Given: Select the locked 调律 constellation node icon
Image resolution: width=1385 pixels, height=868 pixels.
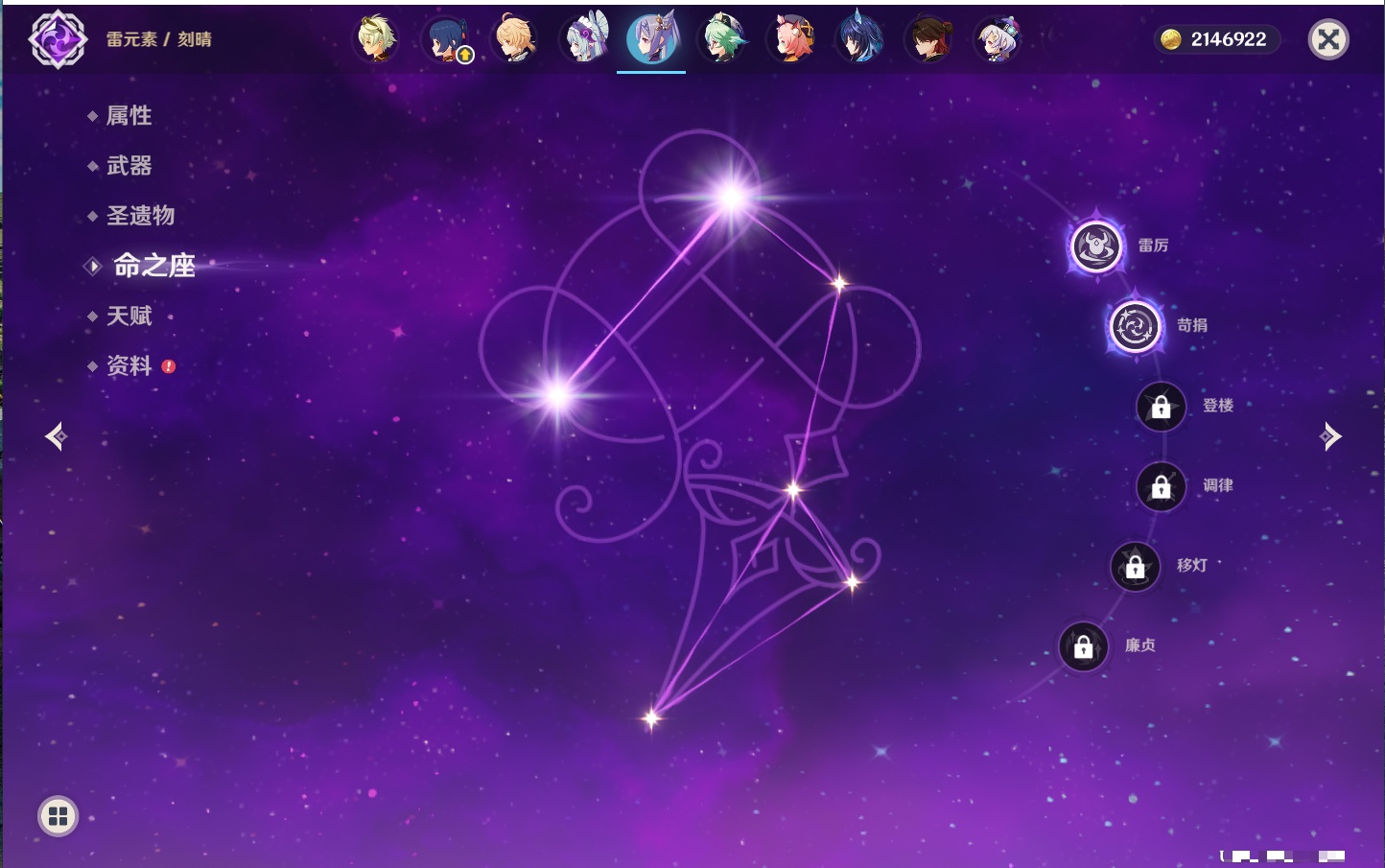Looking at the screenshot, I should 1161,487.
